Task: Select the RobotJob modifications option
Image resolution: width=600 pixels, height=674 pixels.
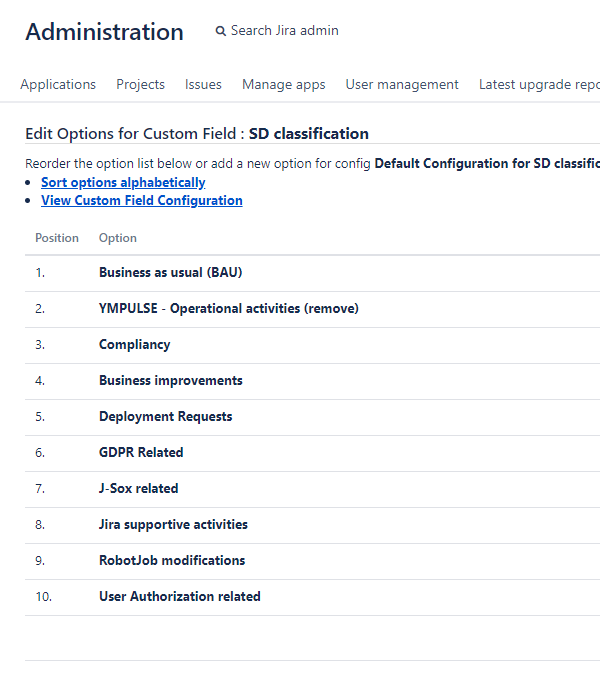Action: [x=172, y=561]
